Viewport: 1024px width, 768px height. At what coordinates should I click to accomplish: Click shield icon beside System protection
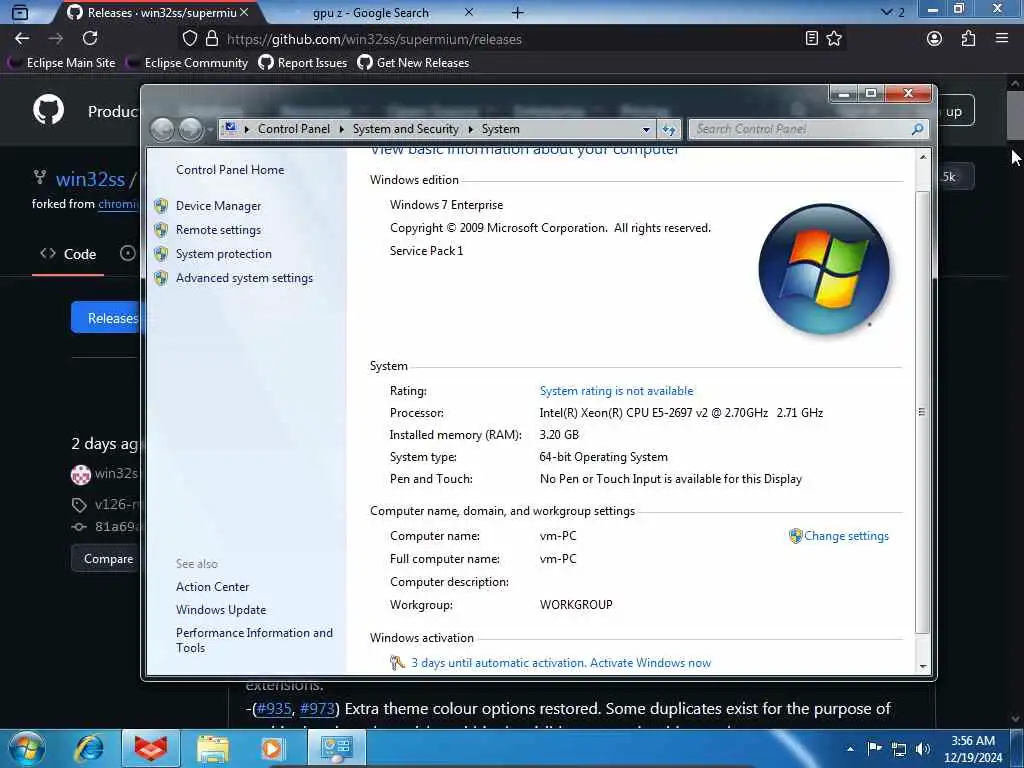point(161,254)
